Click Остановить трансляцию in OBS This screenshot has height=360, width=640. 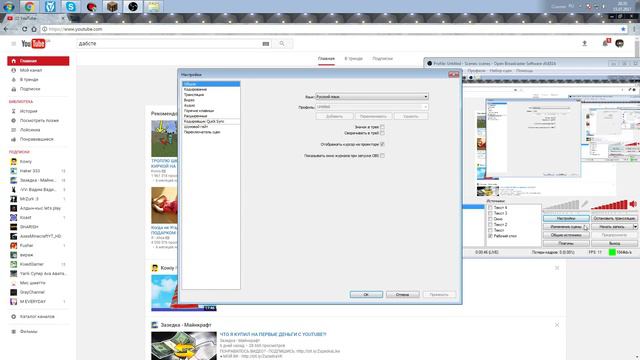(614, 218)
